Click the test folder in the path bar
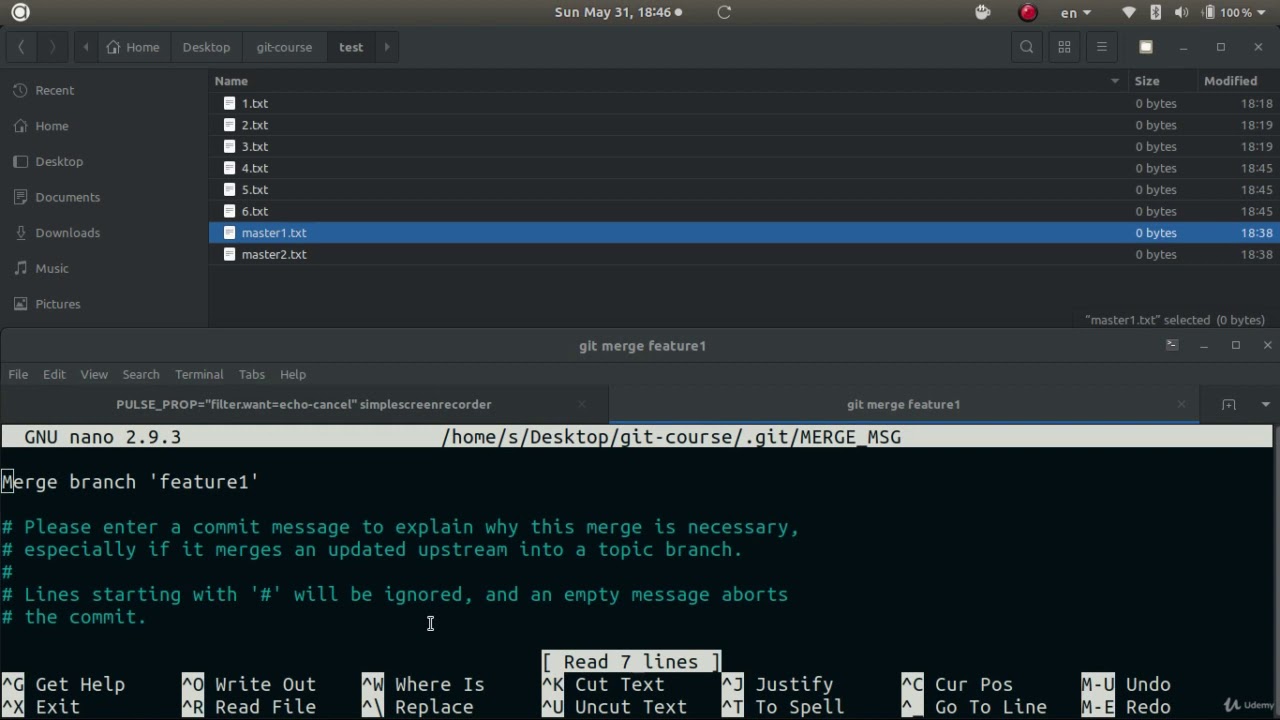Screen dimensions: 1280x720 [351, 47]
